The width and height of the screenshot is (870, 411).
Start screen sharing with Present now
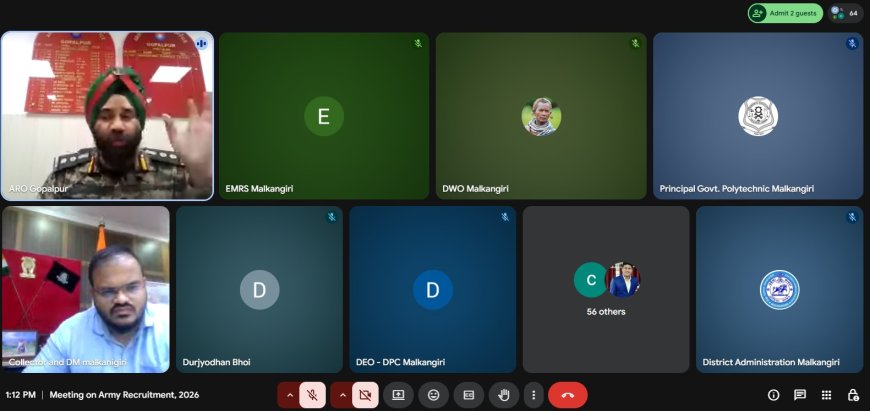pyautogui.click(x=398, y=395)
